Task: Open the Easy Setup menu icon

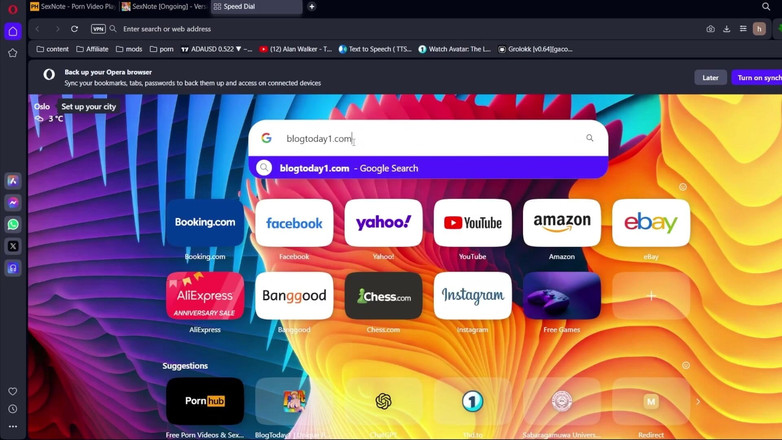Action: pyautogui.click(x=743, y=29)
